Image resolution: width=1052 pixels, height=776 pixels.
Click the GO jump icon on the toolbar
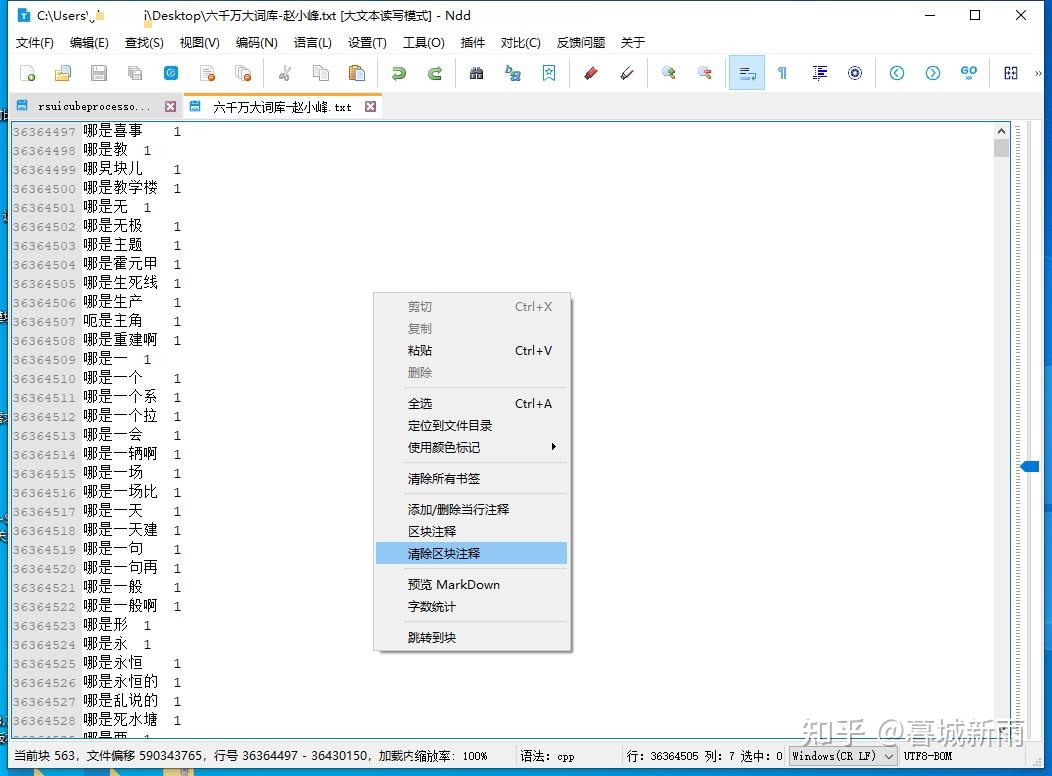967,73
